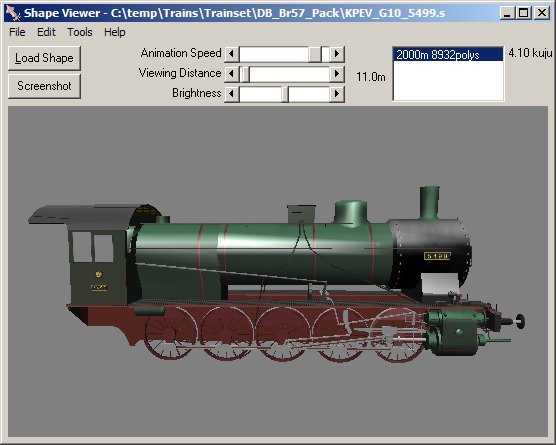Image resolution: width=556 pixels, height=445 pixels.
Task: Click the Viewing Distance right arrow
Action: coord(337,74)
